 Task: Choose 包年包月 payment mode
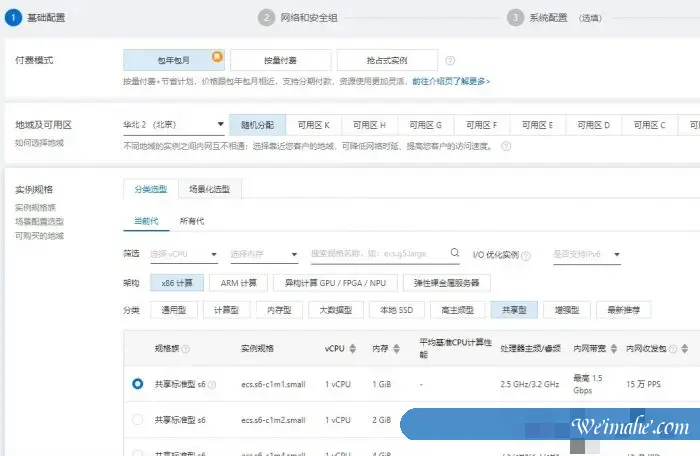tap(174, 60)
